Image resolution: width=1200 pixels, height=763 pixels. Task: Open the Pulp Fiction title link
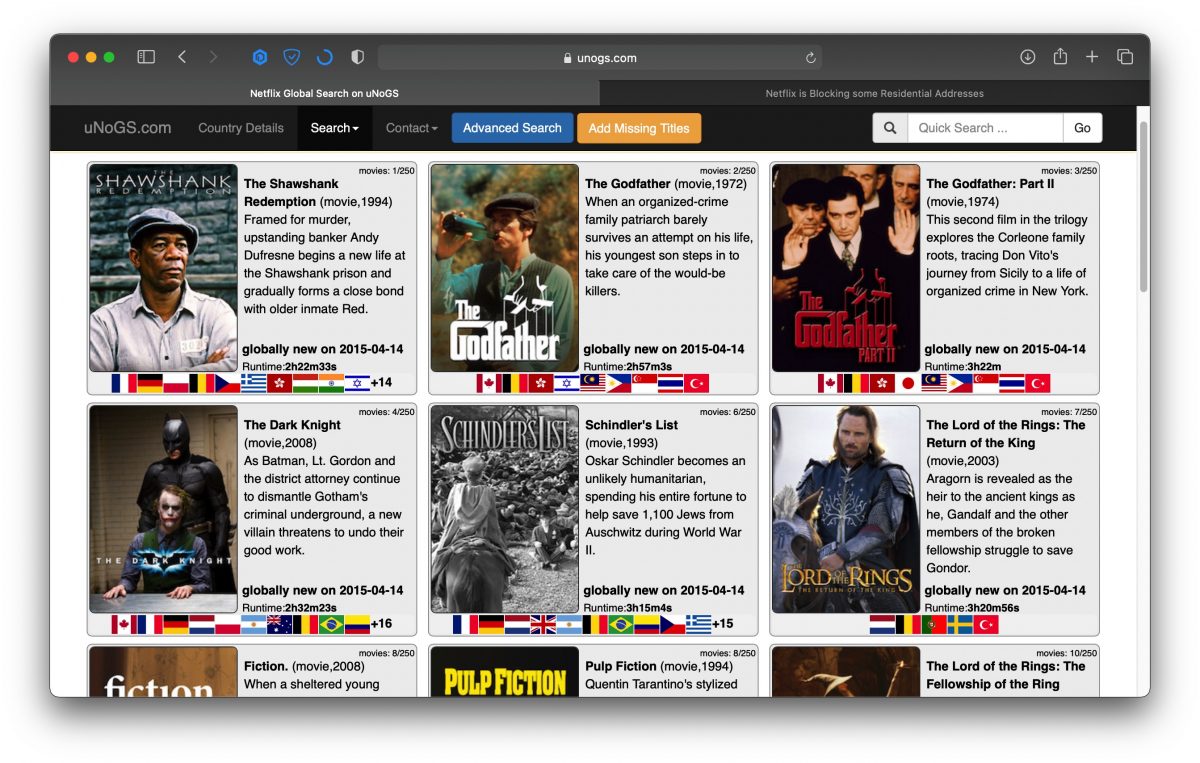(x=621, y=666)
